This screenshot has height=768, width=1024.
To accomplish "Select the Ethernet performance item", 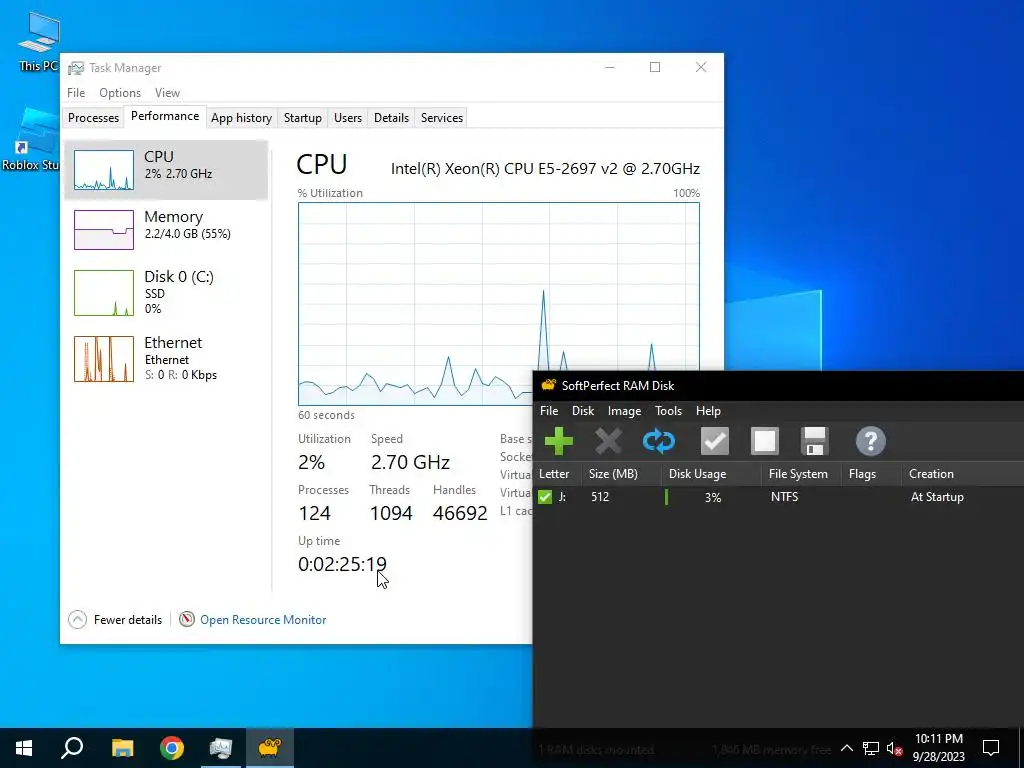I will pyautogui.click(x=166, y=359).
